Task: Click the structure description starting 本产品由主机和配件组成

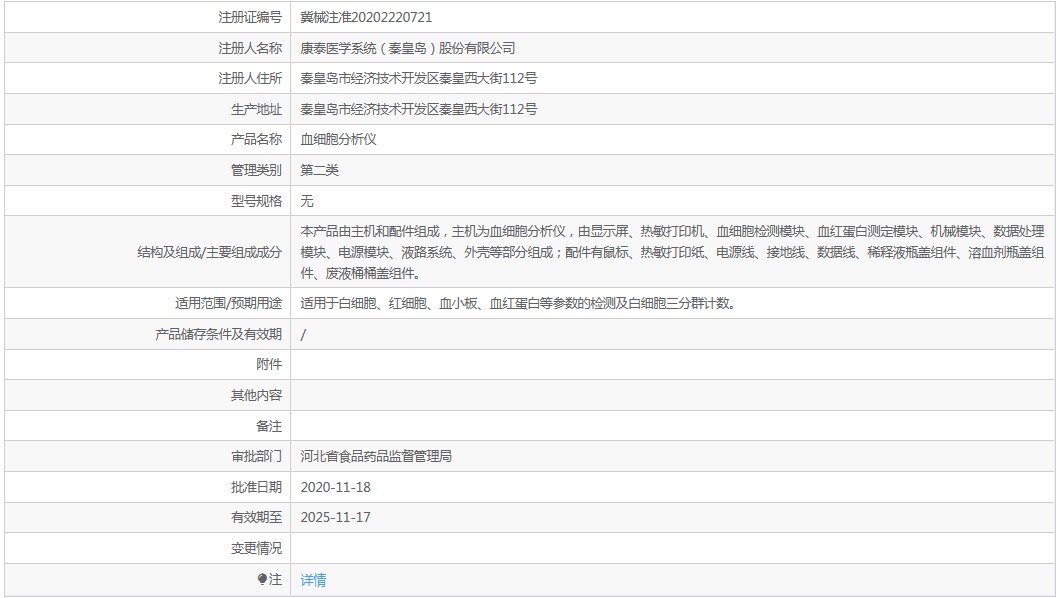Action: pyautogui.click(x=673, y=252)
